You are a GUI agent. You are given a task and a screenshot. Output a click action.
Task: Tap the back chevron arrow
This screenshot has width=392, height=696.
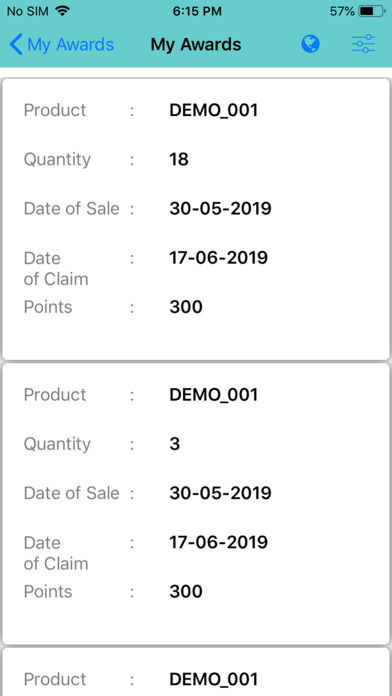pos(16,45)
